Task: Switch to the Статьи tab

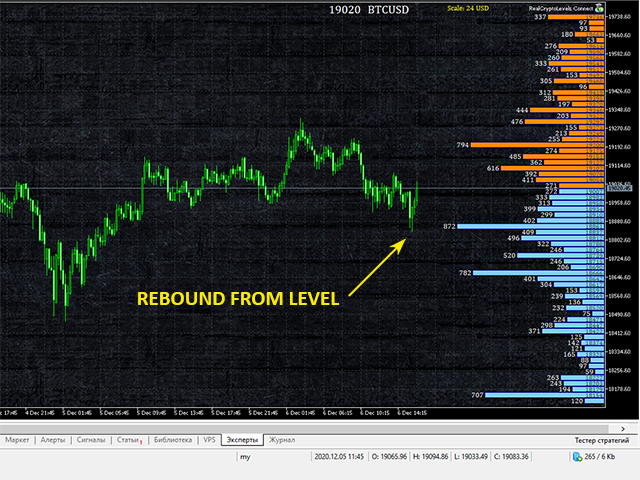Action: pyautogui.click(x=128, y=440)
